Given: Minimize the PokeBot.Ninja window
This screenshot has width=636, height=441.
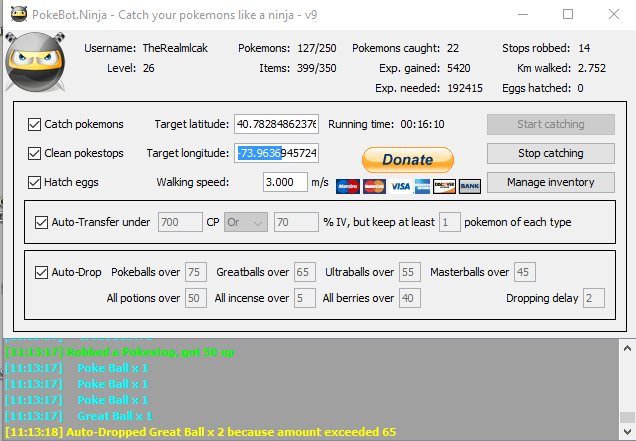Looking at the screenshot, I should point(523,15).
